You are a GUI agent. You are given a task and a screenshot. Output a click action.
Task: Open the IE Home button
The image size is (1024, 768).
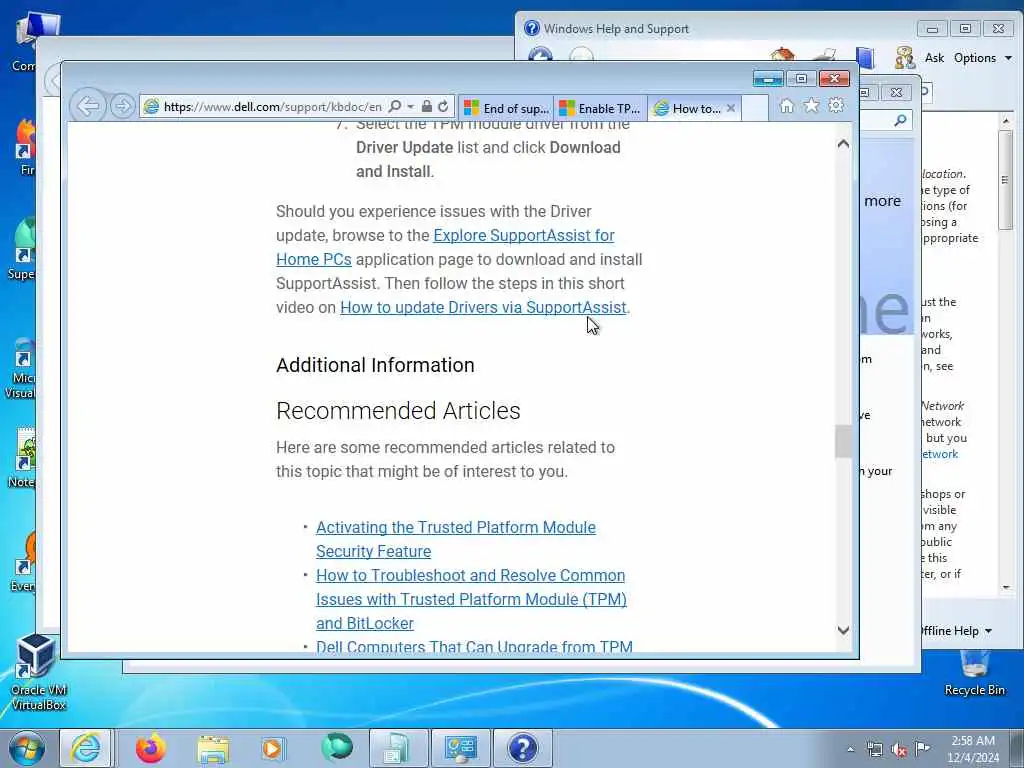point(786,106)
